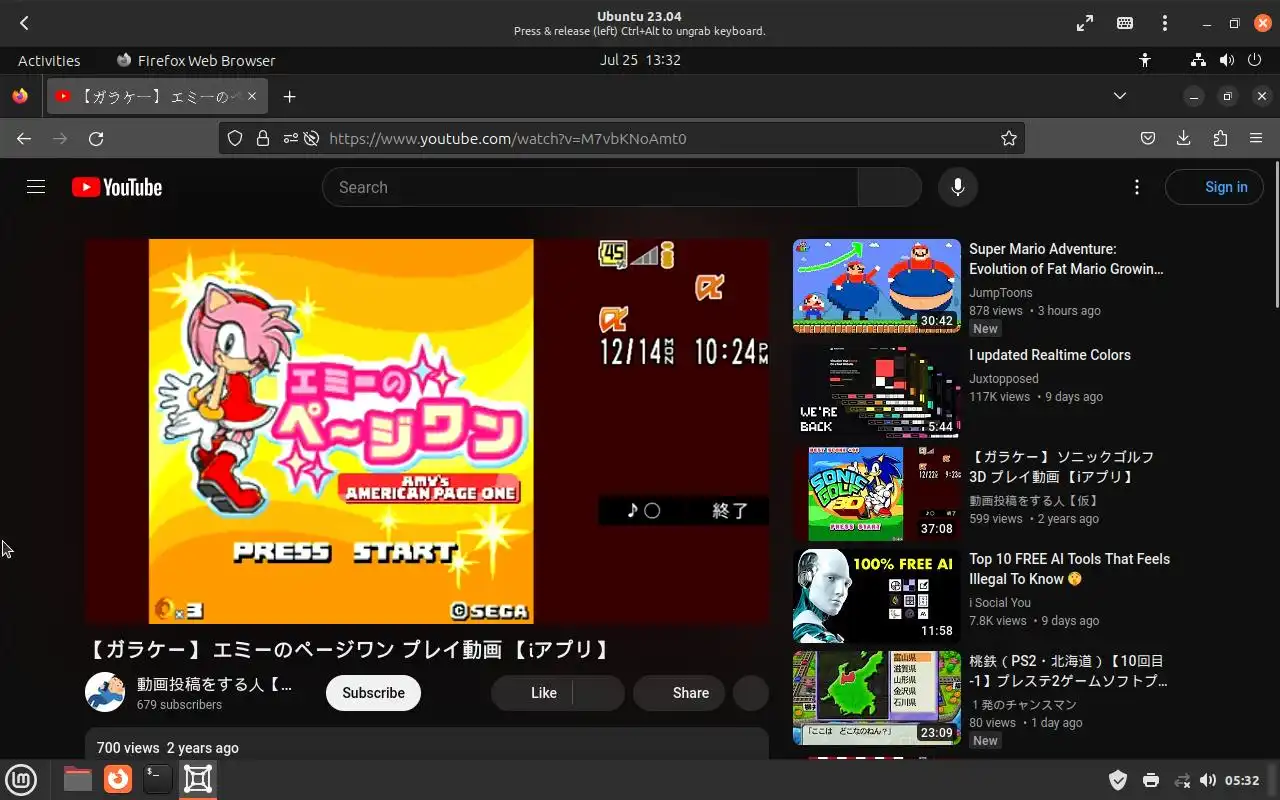Open the video uploader channel avatar
This screenshot has height=800, width=1280.
coord(105,692)
